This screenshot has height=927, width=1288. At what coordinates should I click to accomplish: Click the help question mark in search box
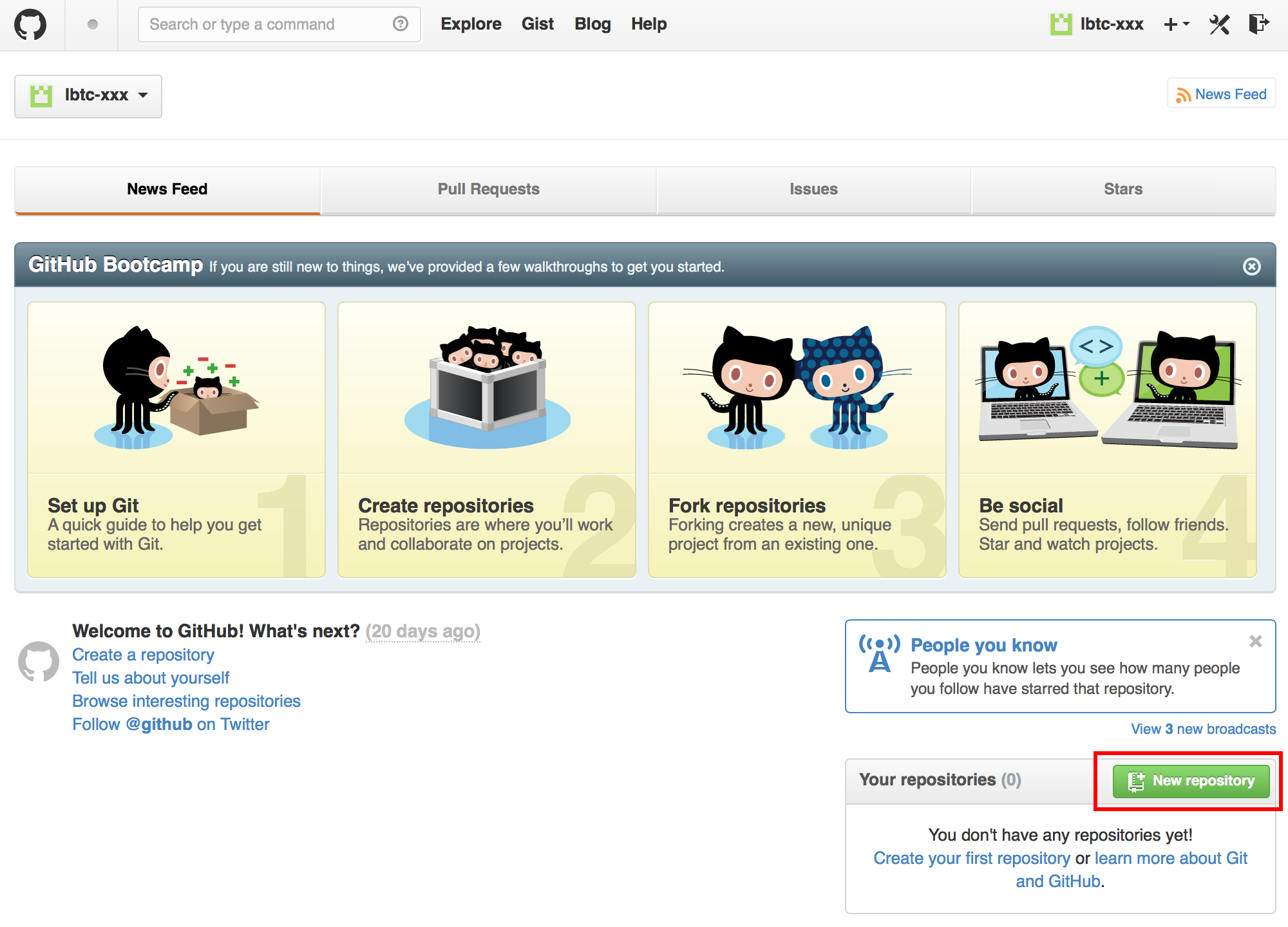pyautogui.click(x=401, y=24)
